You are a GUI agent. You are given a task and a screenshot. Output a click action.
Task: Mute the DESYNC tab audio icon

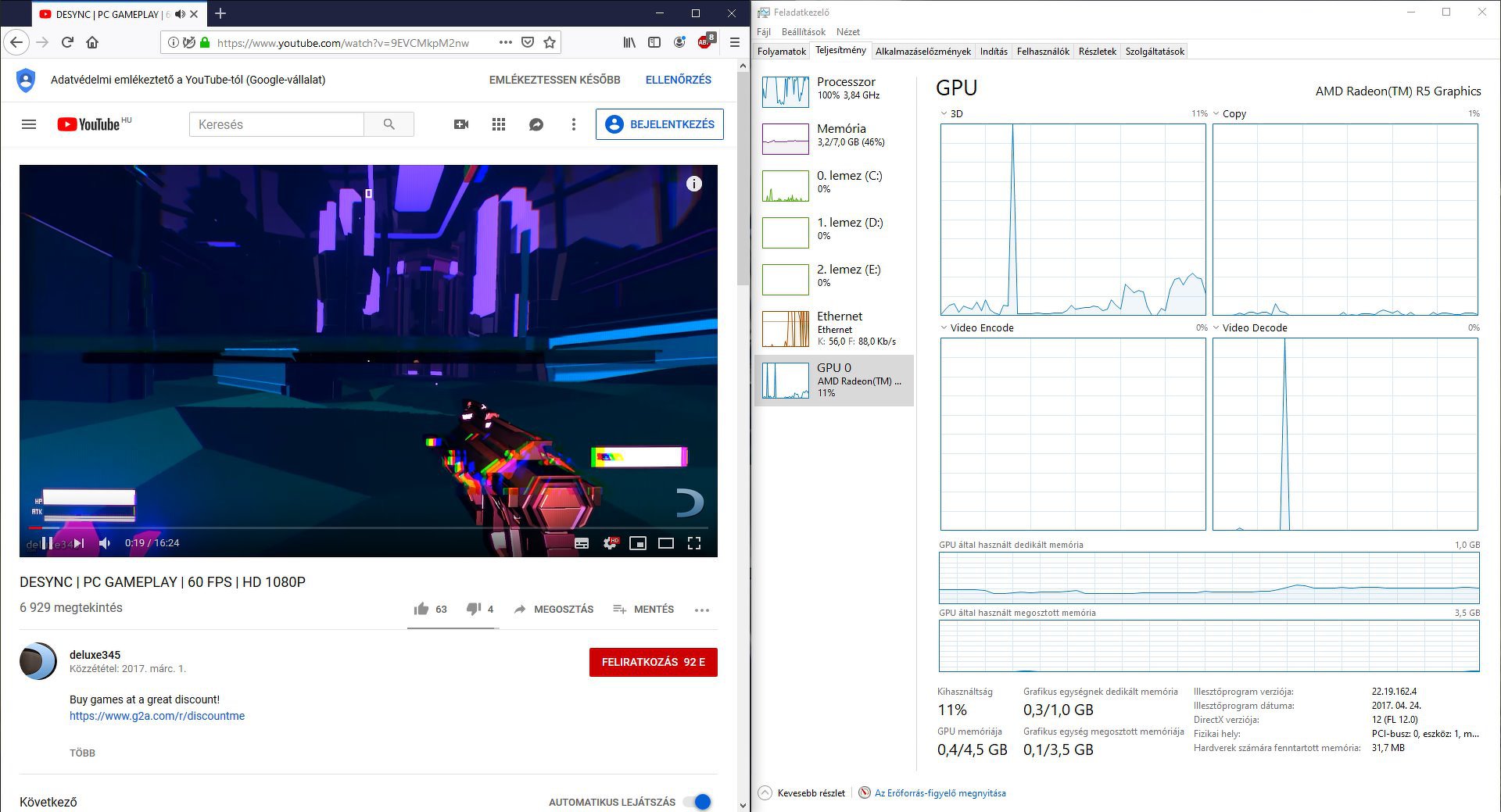[x=180, y=14]
